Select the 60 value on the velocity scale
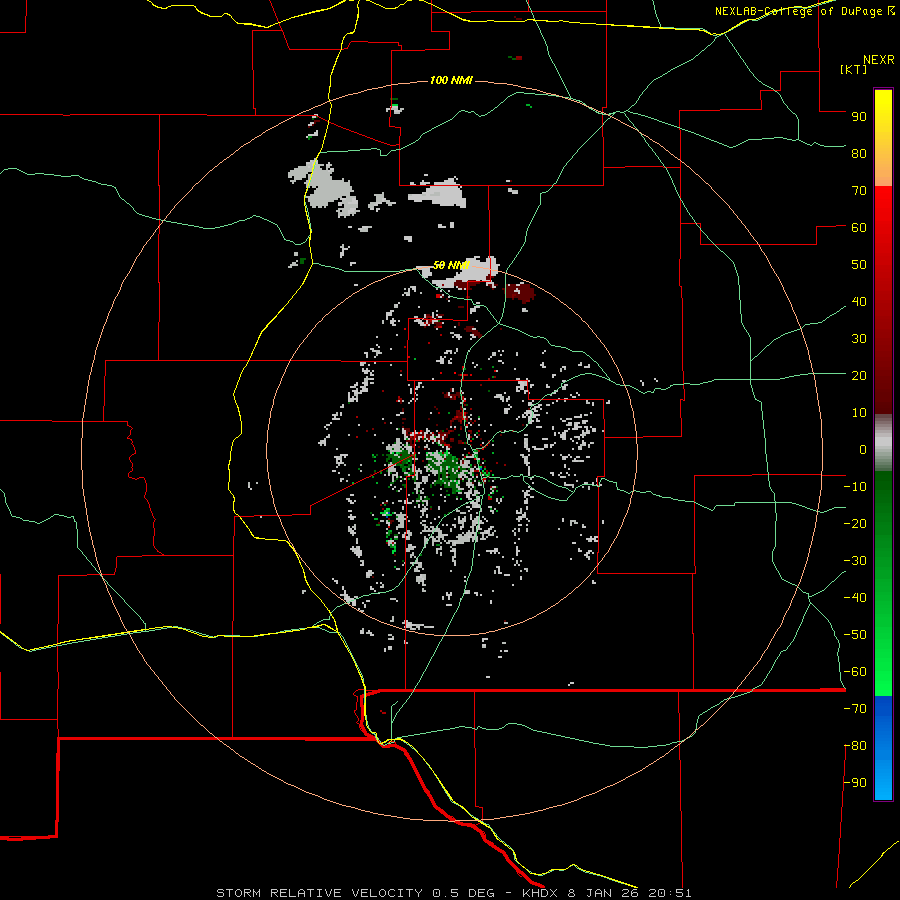The height and width of the screenshot is (900, 900). [859, 227]
